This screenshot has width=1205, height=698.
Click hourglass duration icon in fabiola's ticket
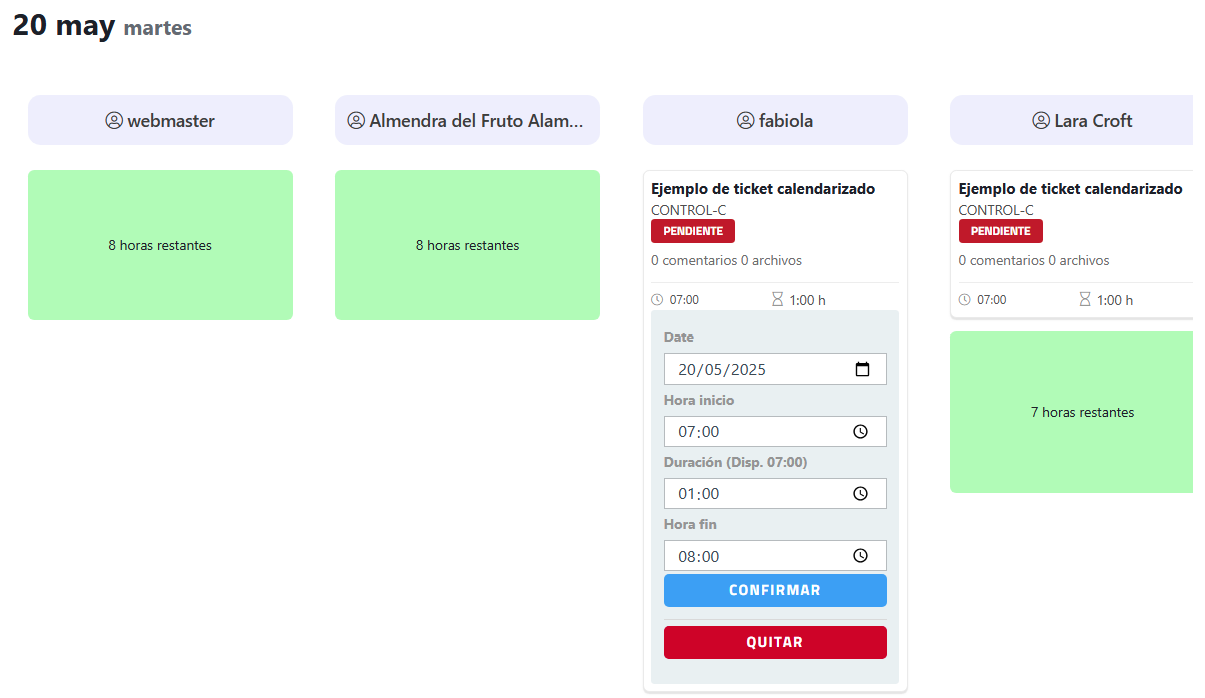click(778, 299)
